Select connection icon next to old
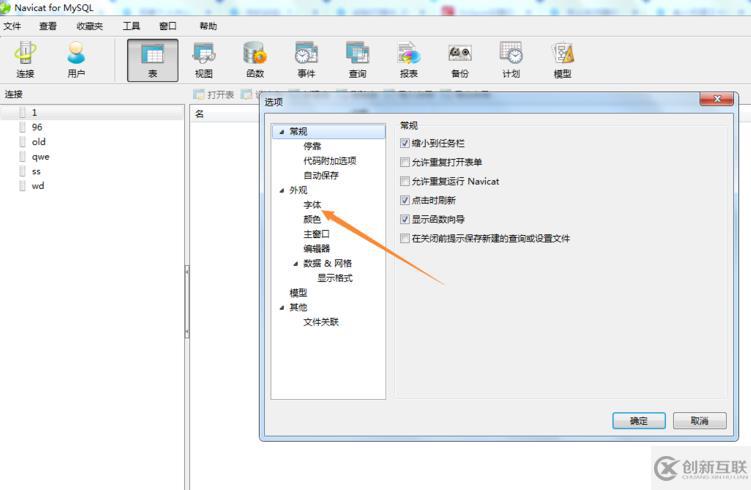 [x=23, y=142]
